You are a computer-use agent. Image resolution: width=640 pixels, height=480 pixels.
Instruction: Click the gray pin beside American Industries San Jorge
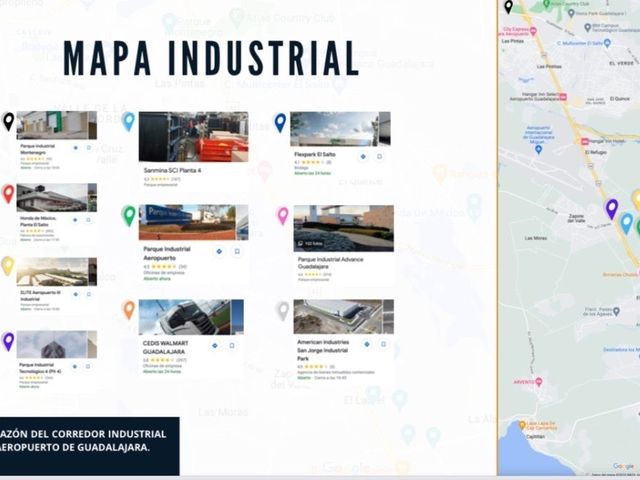click(x=282, y=311)
